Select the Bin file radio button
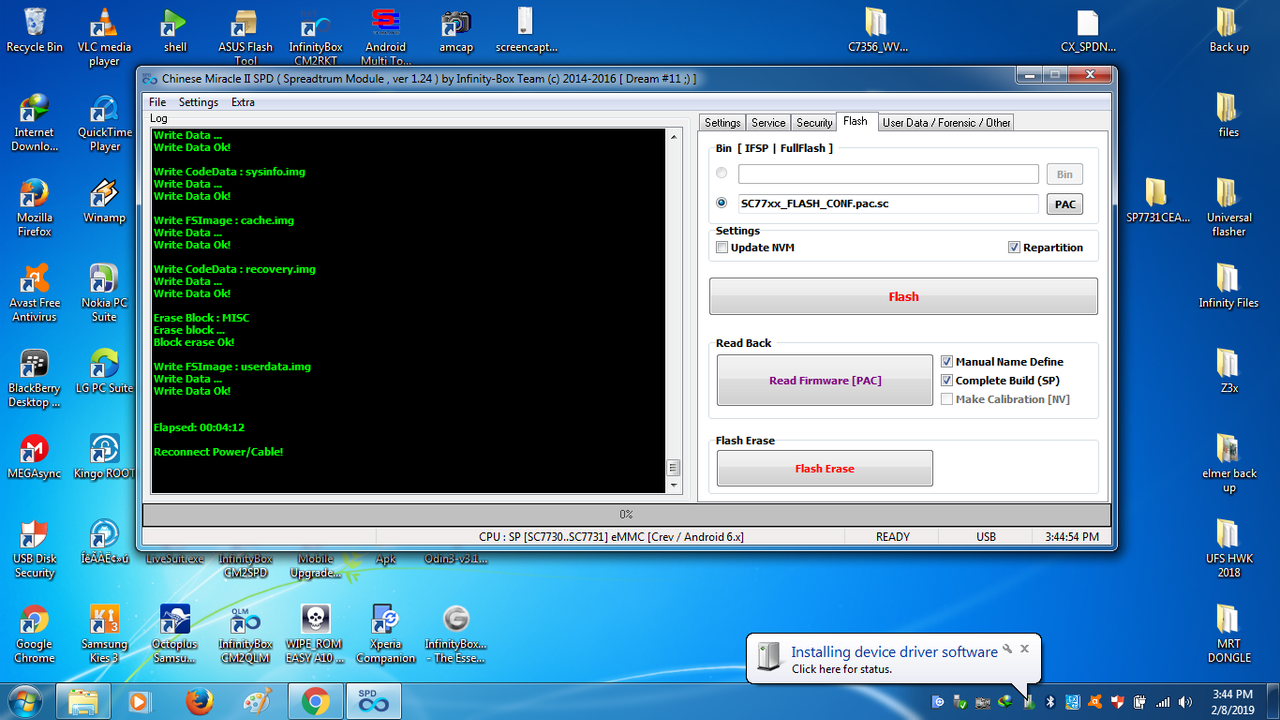1280x720 pixels. click(722, 173)
